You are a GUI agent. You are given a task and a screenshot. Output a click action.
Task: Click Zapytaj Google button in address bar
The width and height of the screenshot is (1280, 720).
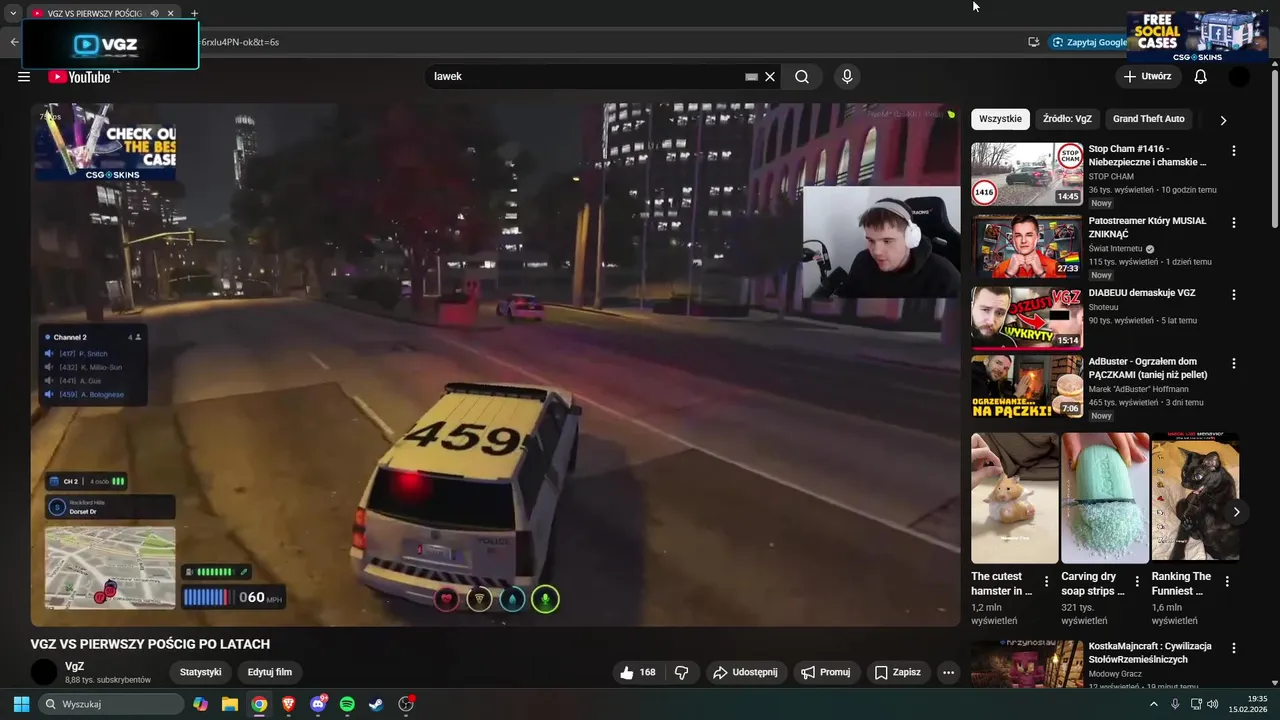1088,42
